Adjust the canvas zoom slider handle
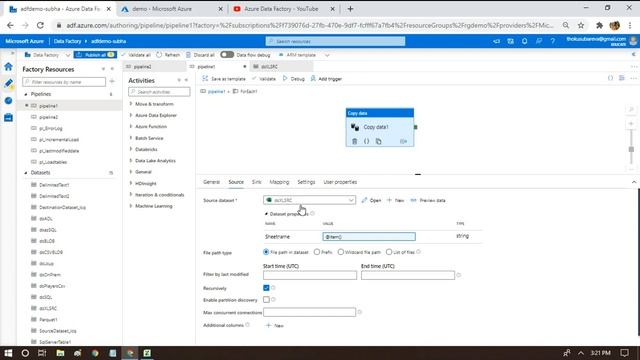 click(631, 149)
